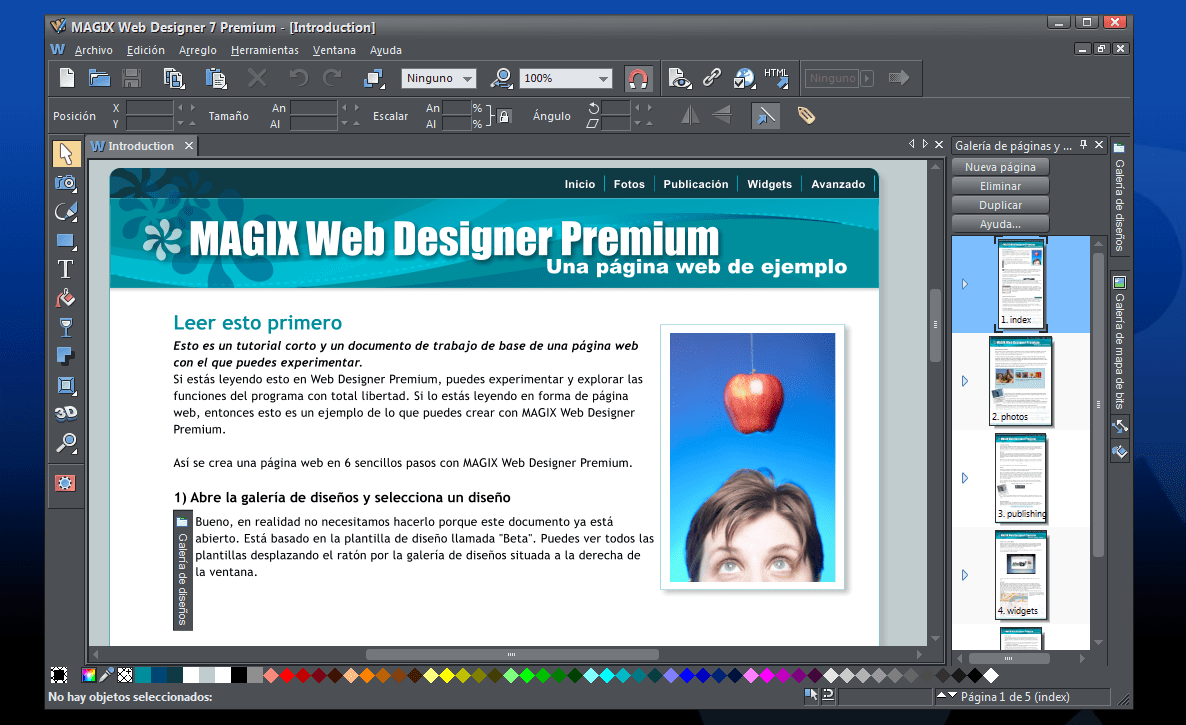Image resolution: width=1186 pixels, height=725 pixels.
Task: Open the Edición menu
Action: pyautogui.click(x=146, y=50)
